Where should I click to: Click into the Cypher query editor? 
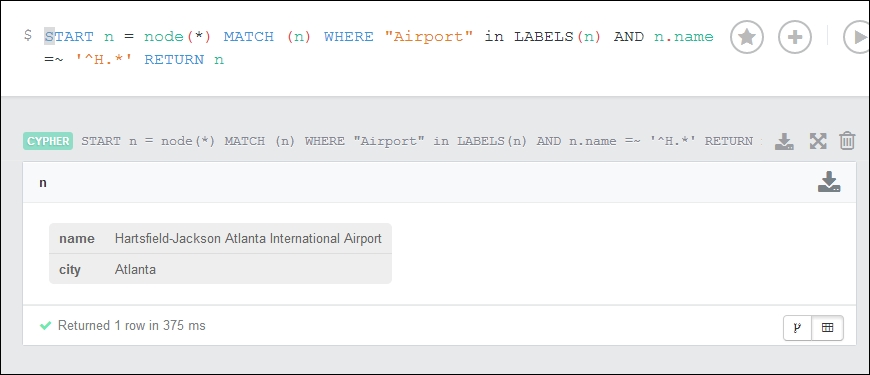pyautogui.click(x=379, y=48)
